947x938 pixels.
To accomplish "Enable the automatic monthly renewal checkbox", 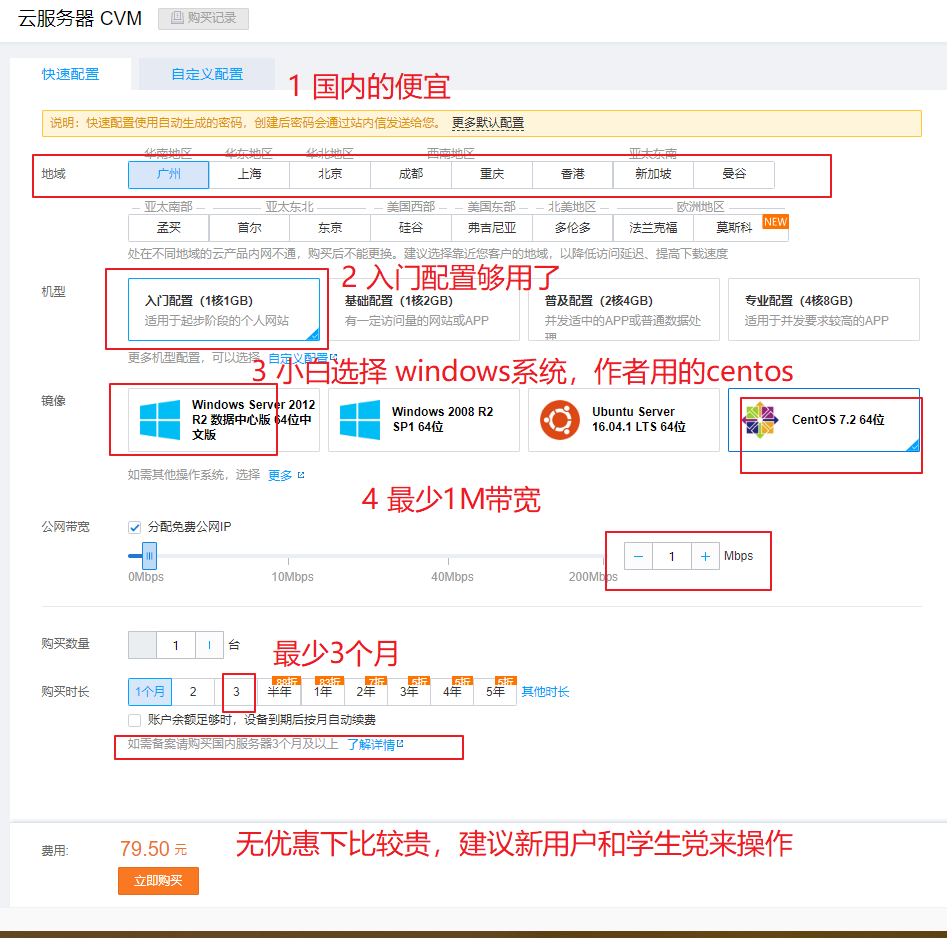I will click(135, 720).
